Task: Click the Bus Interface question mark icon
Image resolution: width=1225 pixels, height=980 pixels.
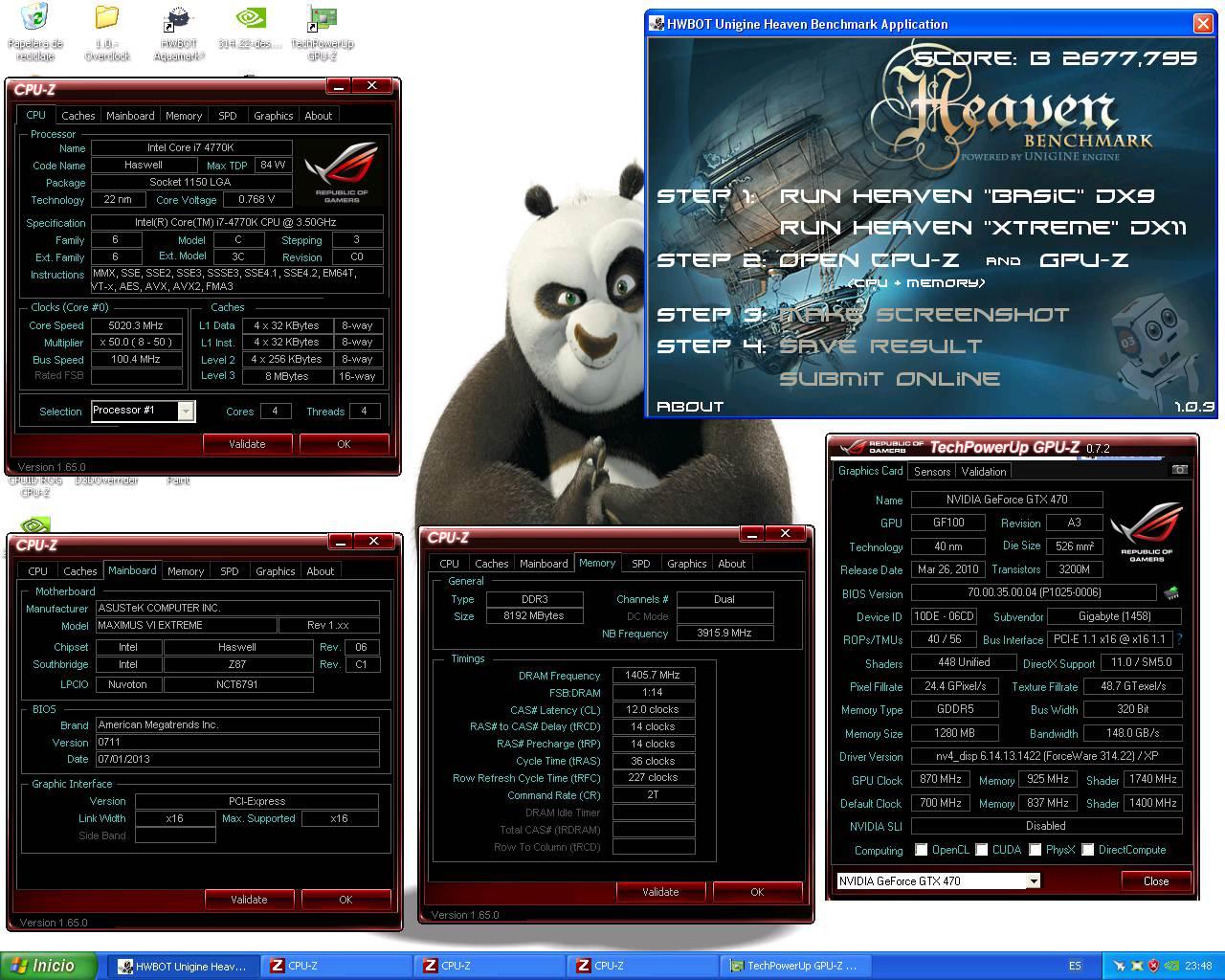Action: (x=1178, y=639)
